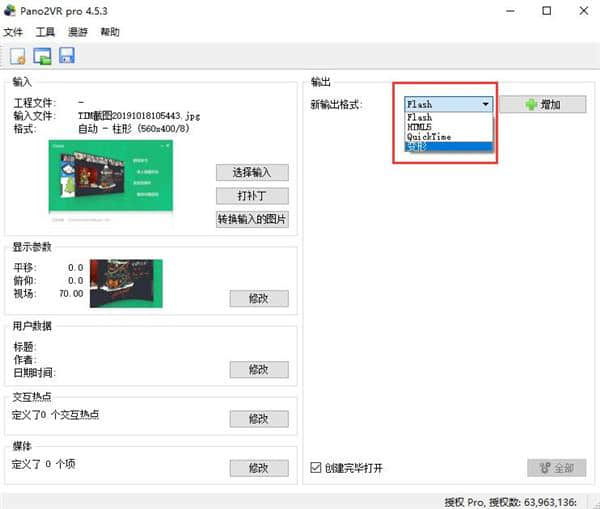Click the 打补丁 button
The height and width of the screenshot is (509, 600).
[x=252, y=196]
